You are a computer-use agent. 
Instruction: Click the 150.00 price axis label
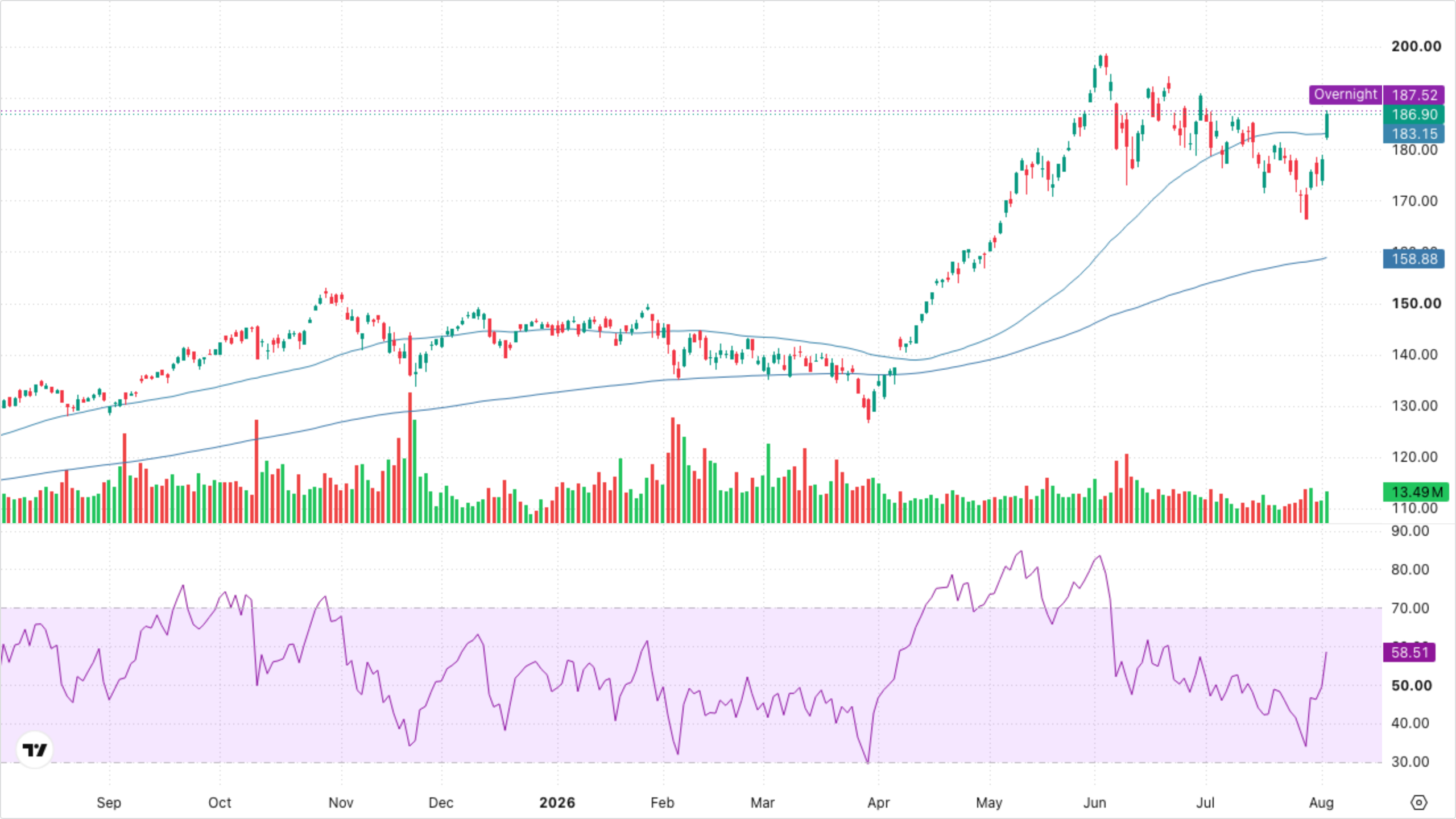click(1416, 304)
